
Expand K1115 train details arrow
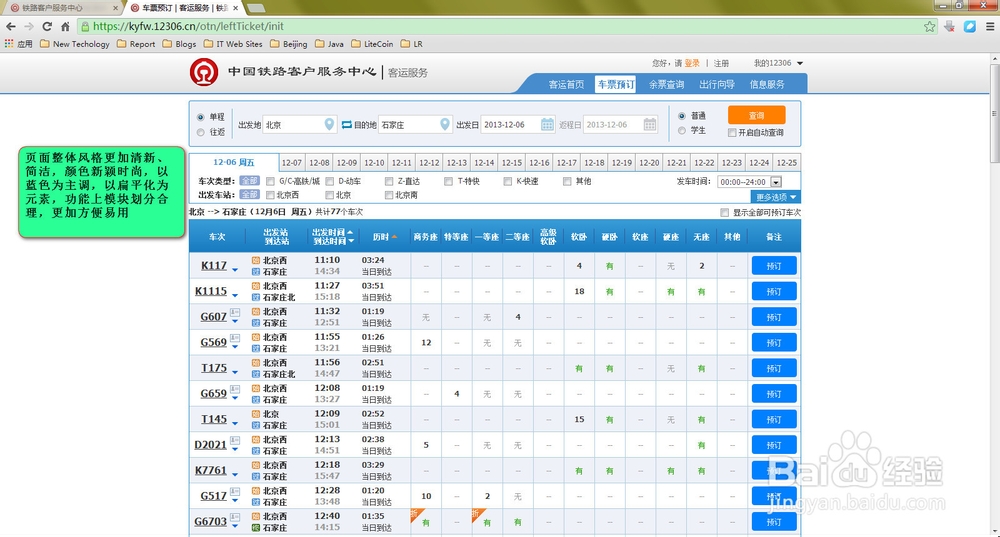235,296
